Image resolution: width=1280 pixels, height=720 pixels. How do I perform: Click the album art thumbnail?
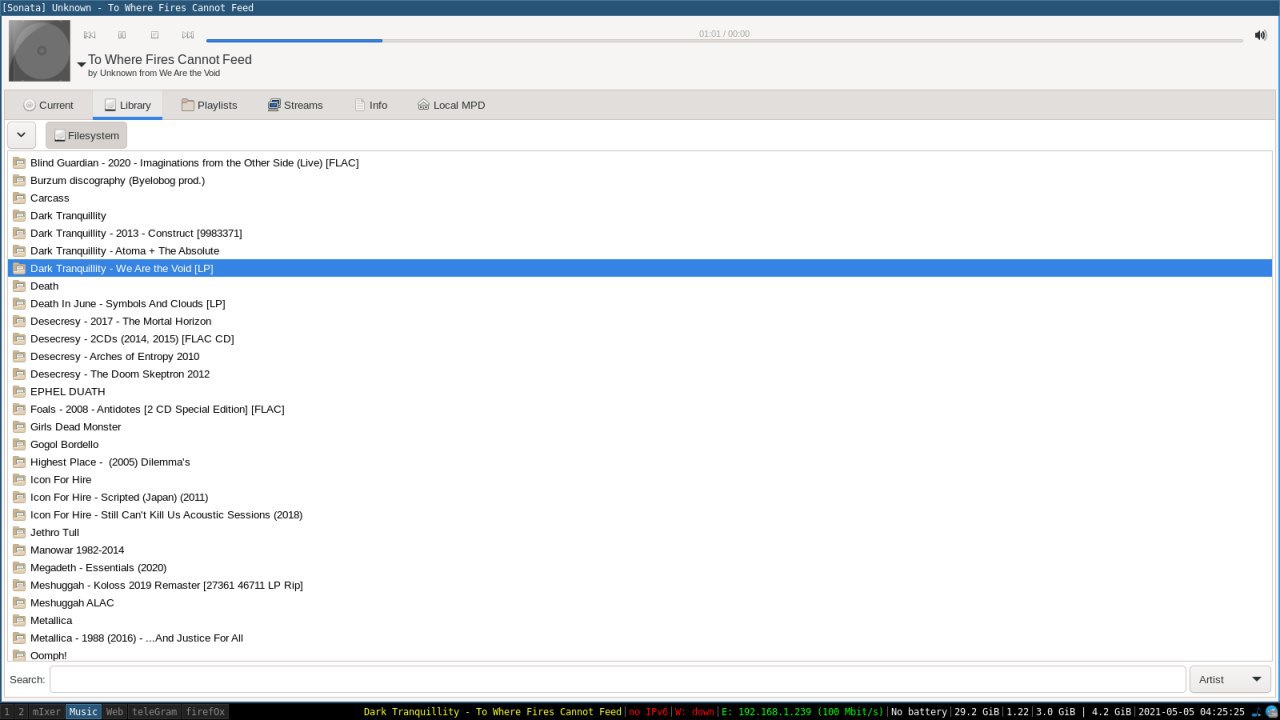[40, 51]
